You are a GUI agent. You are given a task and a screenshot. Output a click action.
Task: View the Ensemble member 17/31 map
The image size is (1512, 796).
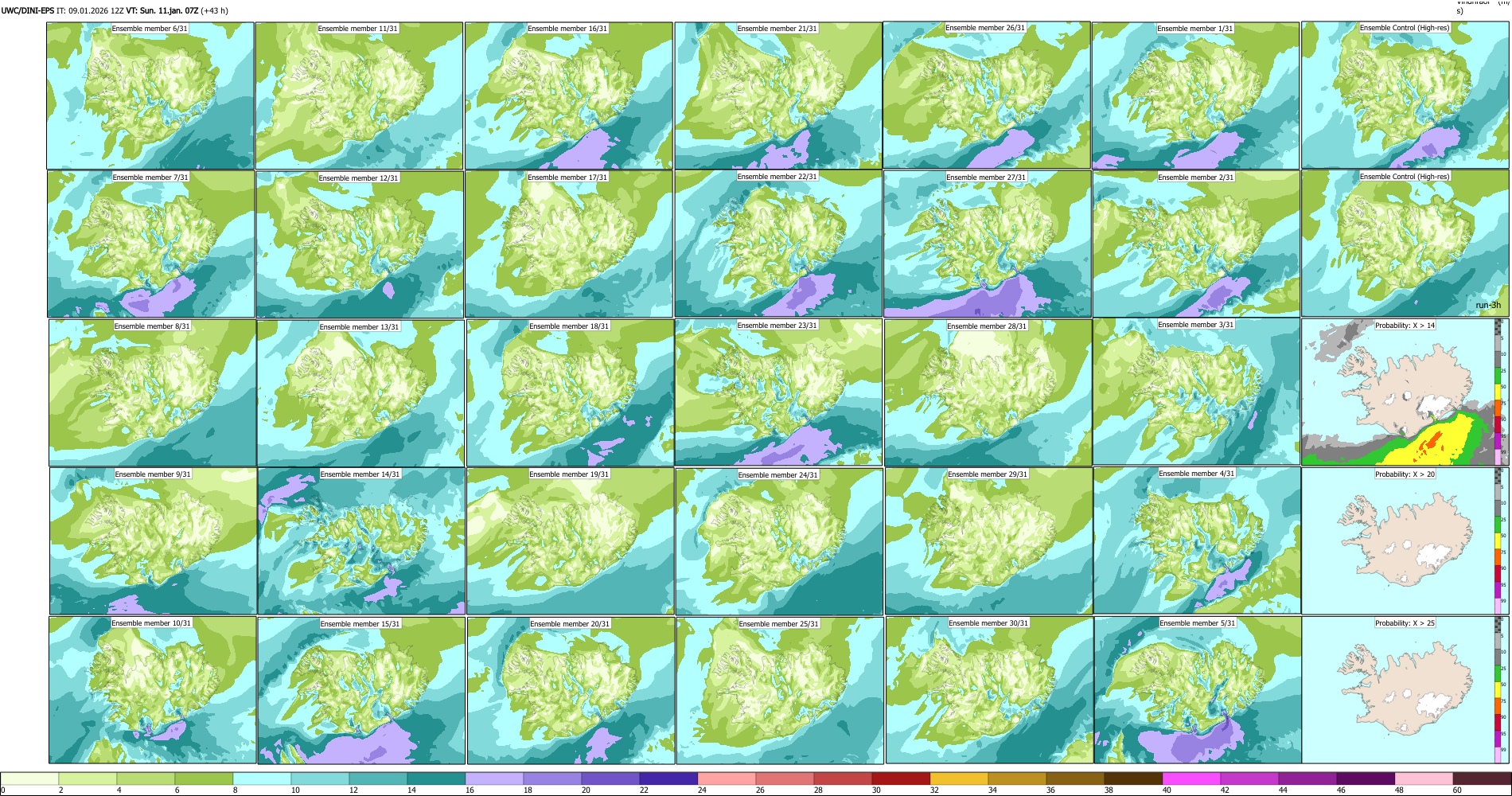click(x=569, y=244)
